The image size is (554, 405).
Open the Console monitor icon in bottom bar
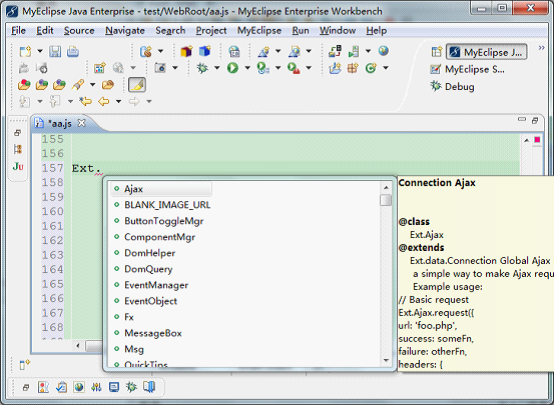pyautogui.click(x=114, y=387)
